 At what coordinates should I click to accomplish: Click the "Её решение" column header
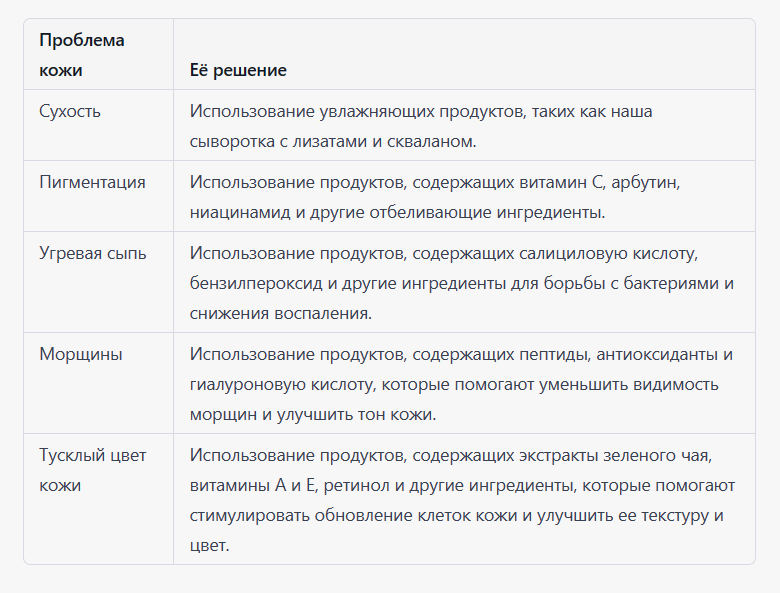[238, 70]
